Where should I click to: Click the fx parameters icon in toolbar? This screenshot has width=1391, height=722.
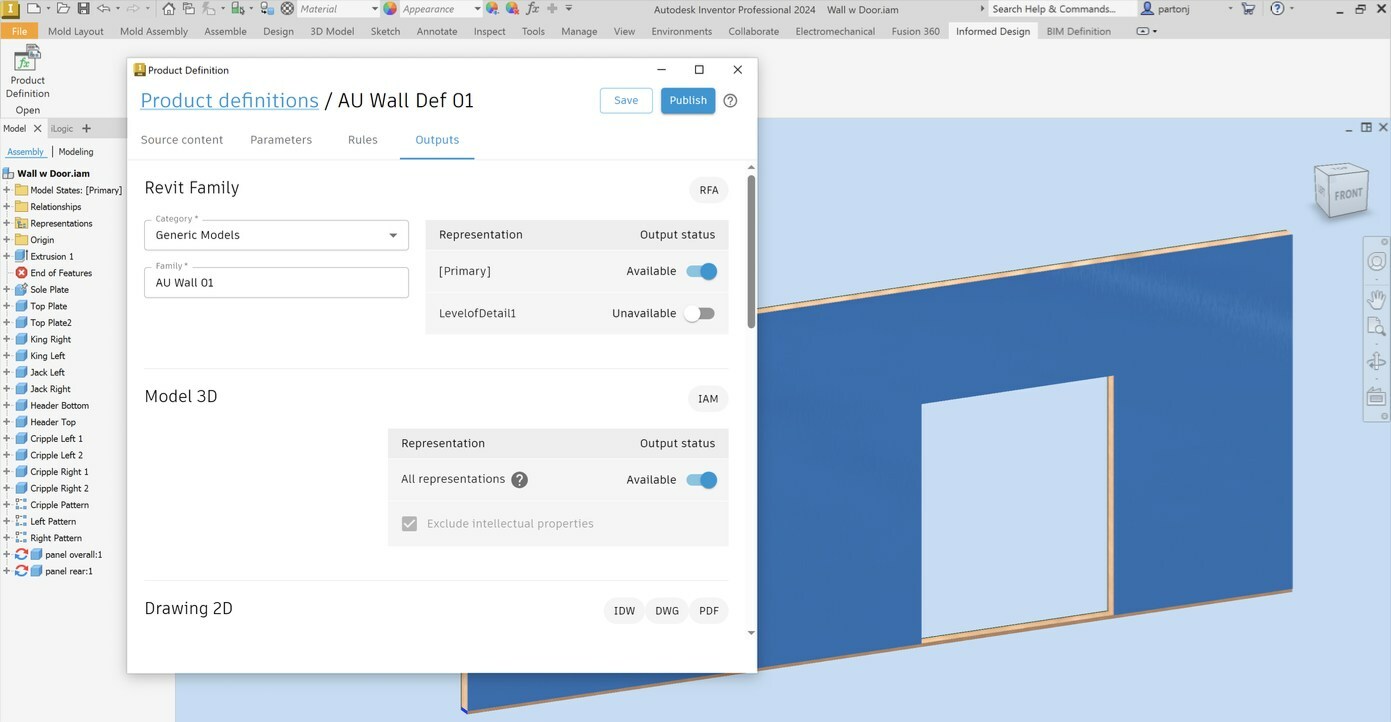click(x=532, y=8)
